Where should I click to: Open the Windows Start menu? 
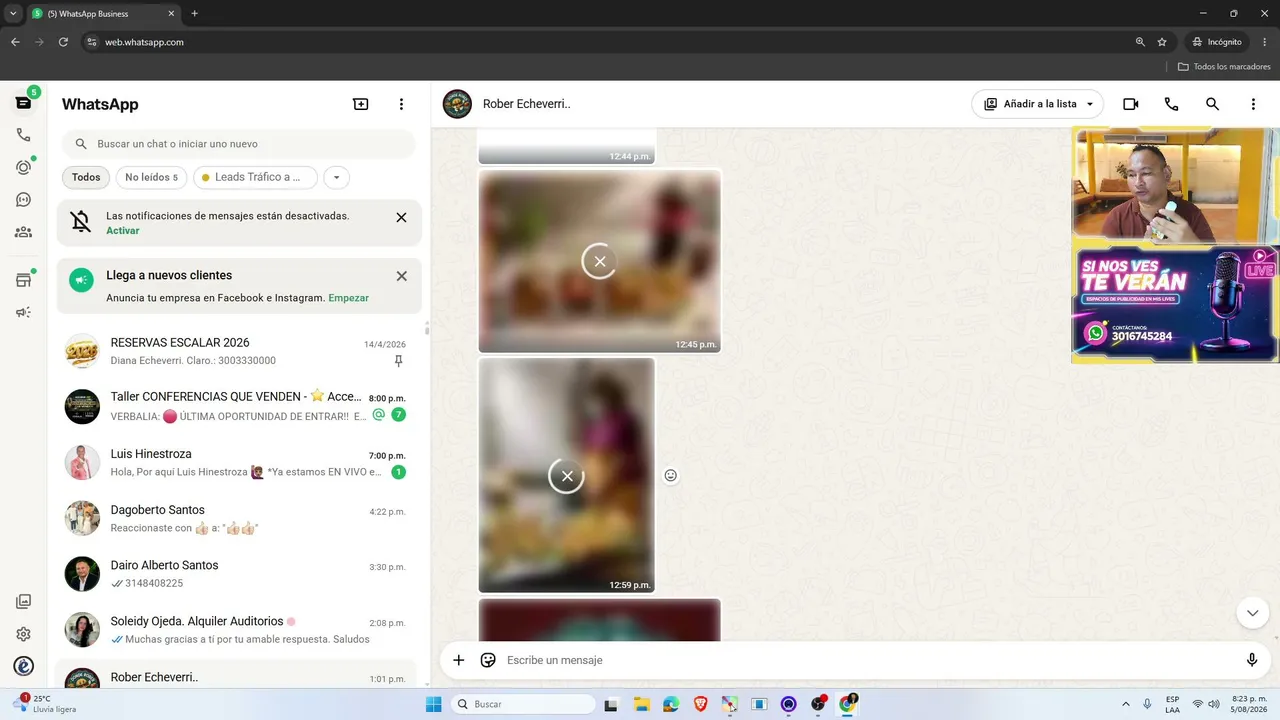click(x=434, y=704)
